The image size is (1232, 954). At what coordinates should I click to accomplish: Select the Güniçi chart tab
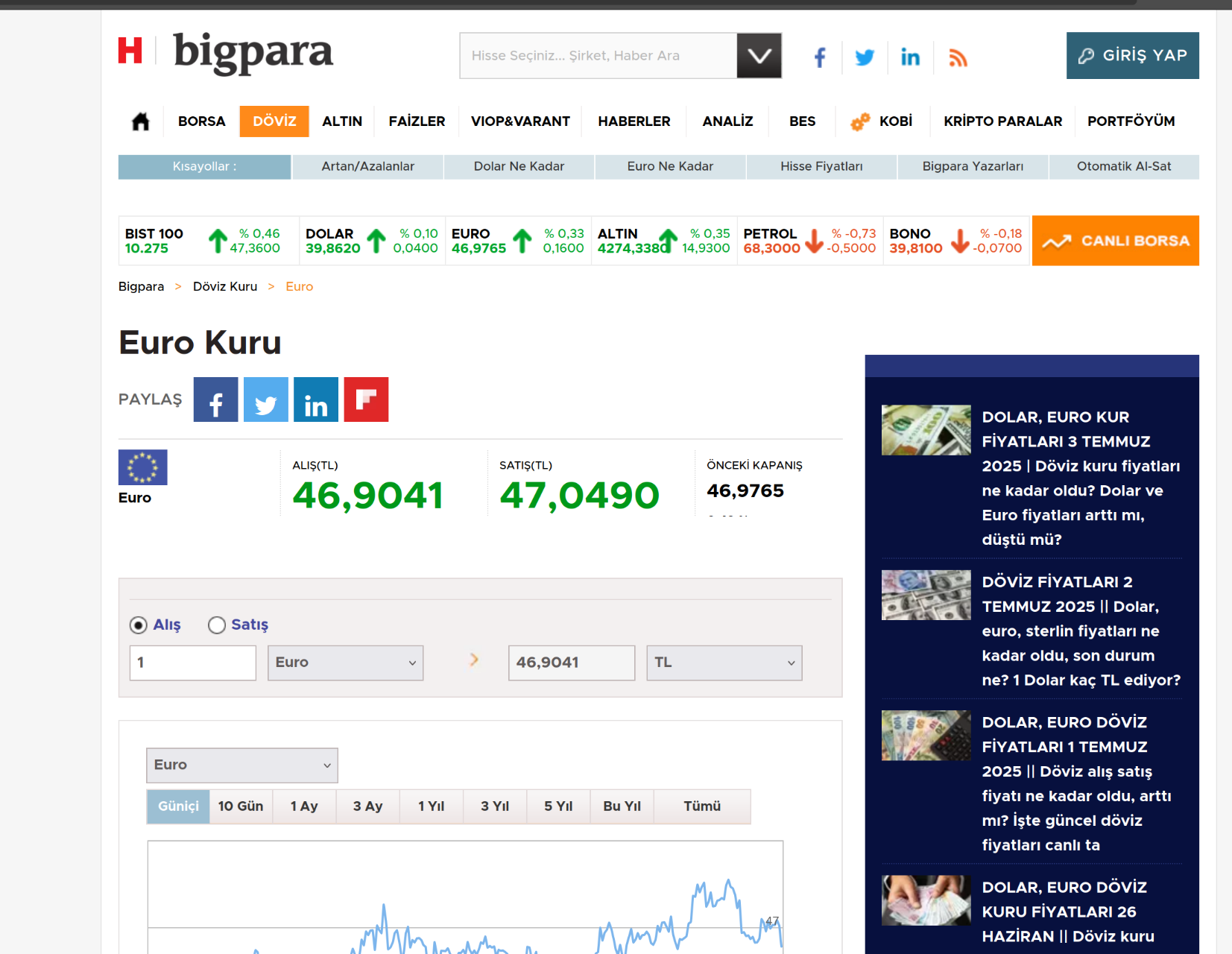pos(178,806)
